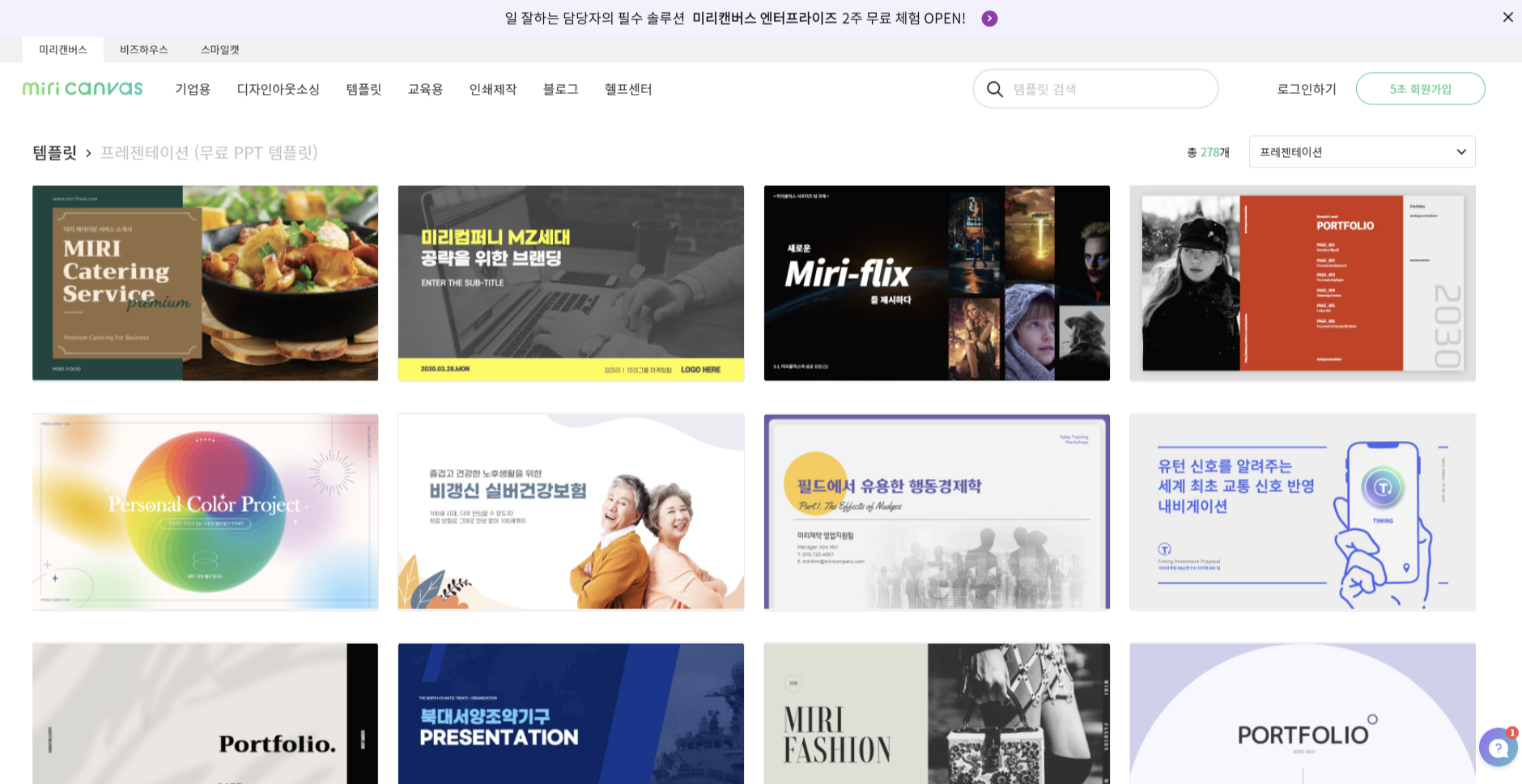Open the 북대서양조약기구 PRESENTATION template
Screen dimensions: 1522x784
(571, 714)
